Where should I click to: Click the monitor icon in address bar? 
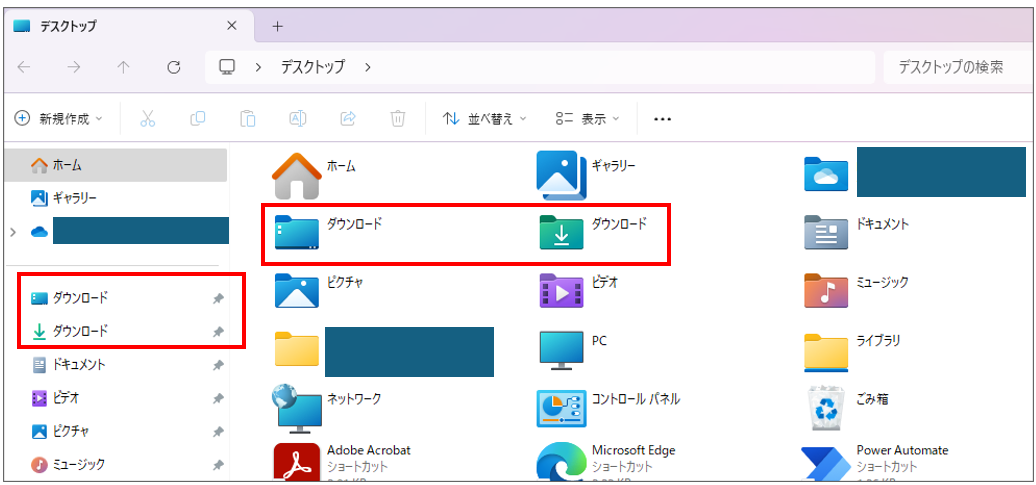point(228,67)
